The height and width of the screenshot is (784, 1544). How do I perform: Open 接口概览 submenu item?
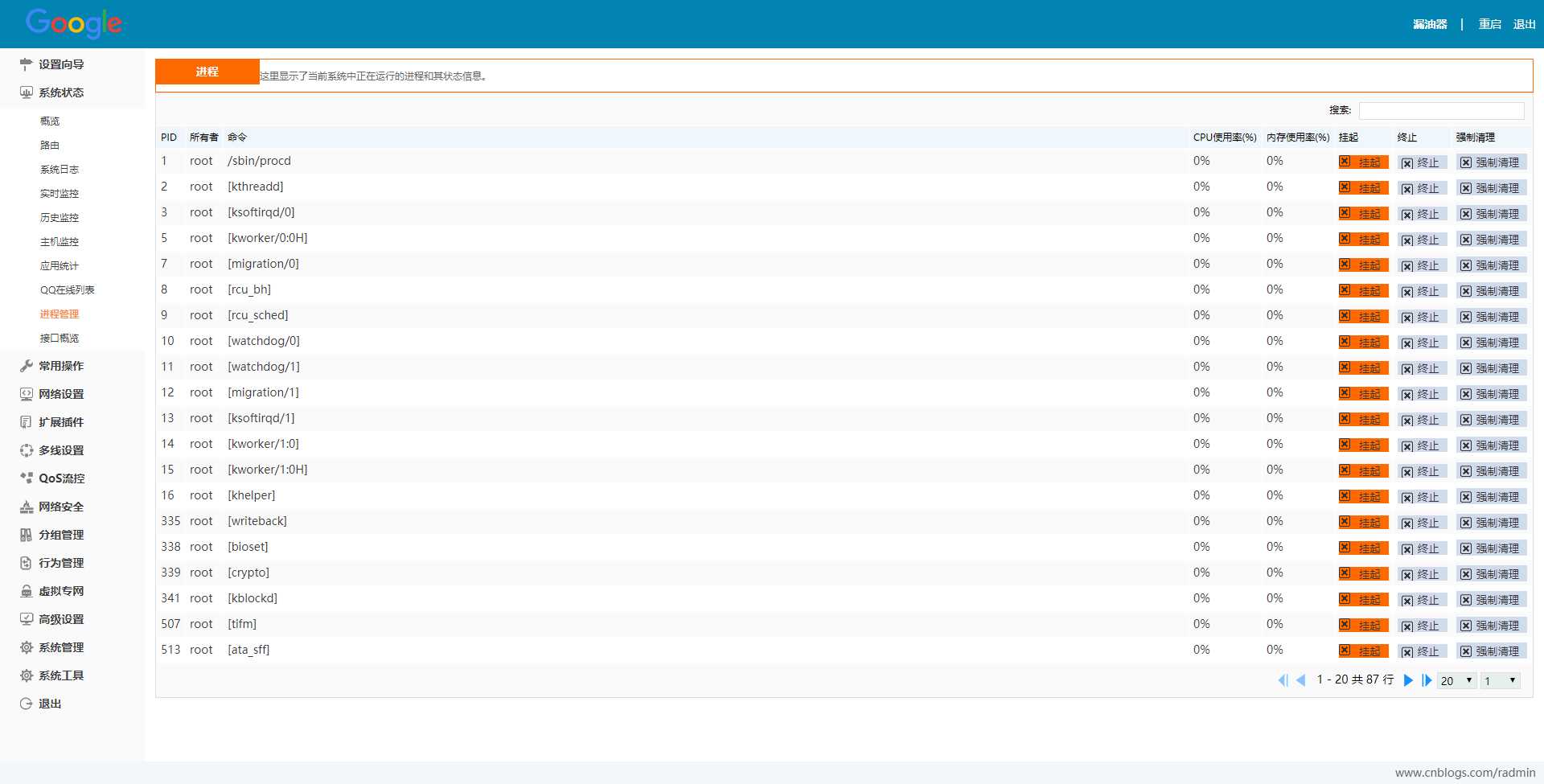60,339
